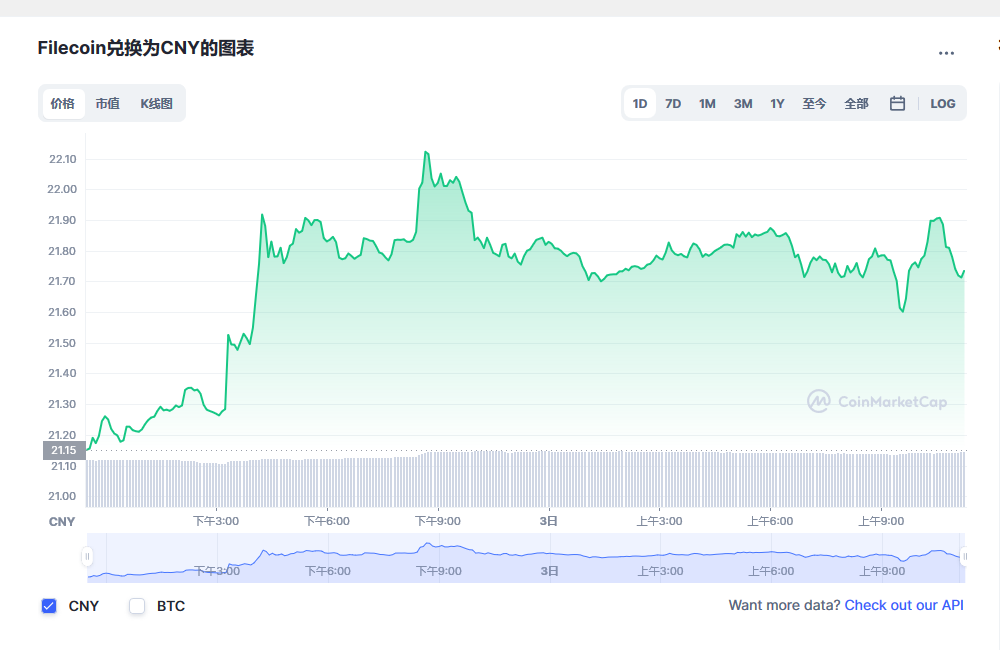Grab the left range selector handle
Screen dimensions: 1000x650
[x=87, y=557]
